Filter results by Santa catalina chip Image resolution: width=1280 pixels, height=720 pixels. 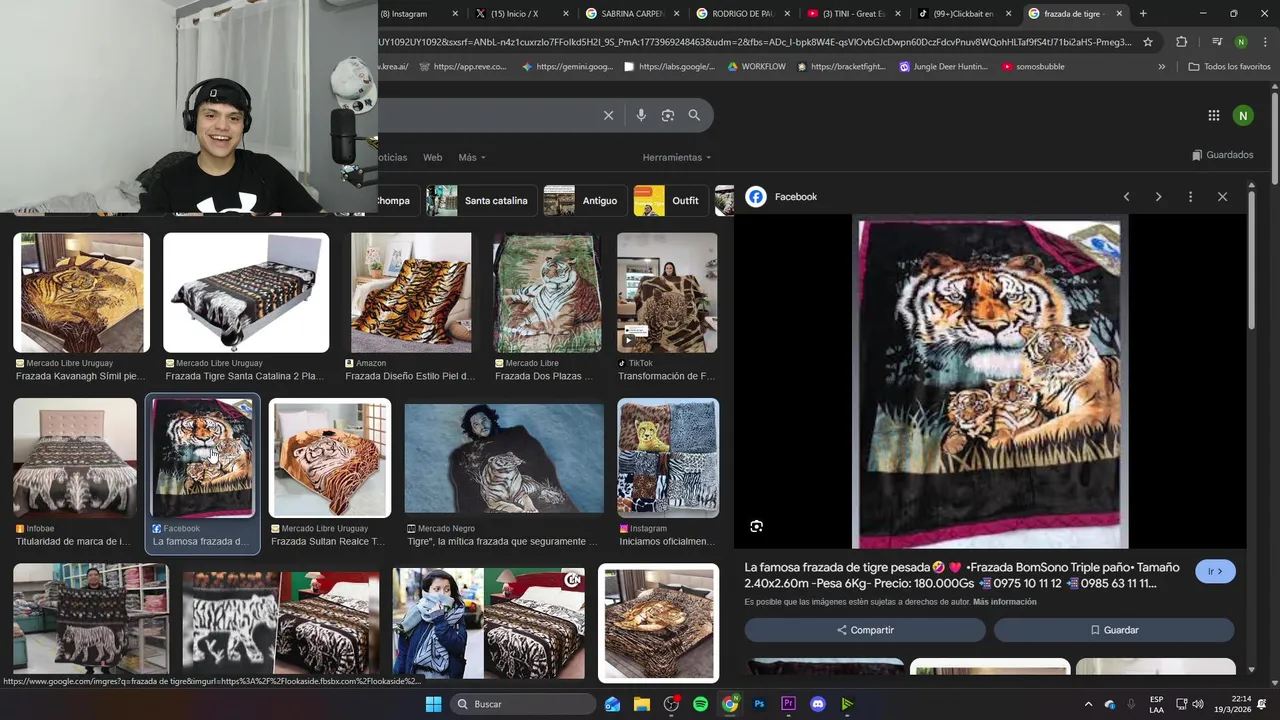pos(482,200)
